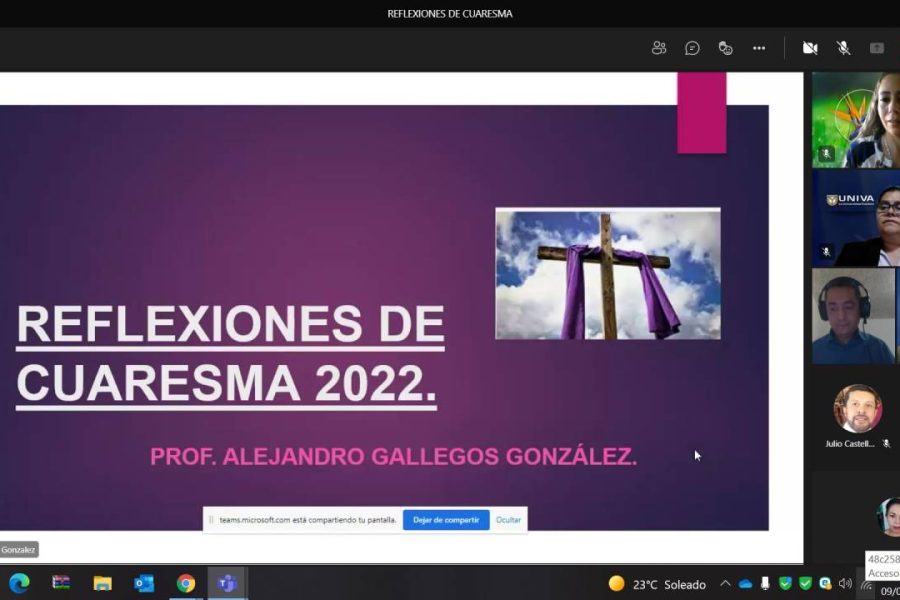Screen dimensions: 900x600
Task: Open Microsoft Edge from the taskbar
Action: [x=20, y=583]
